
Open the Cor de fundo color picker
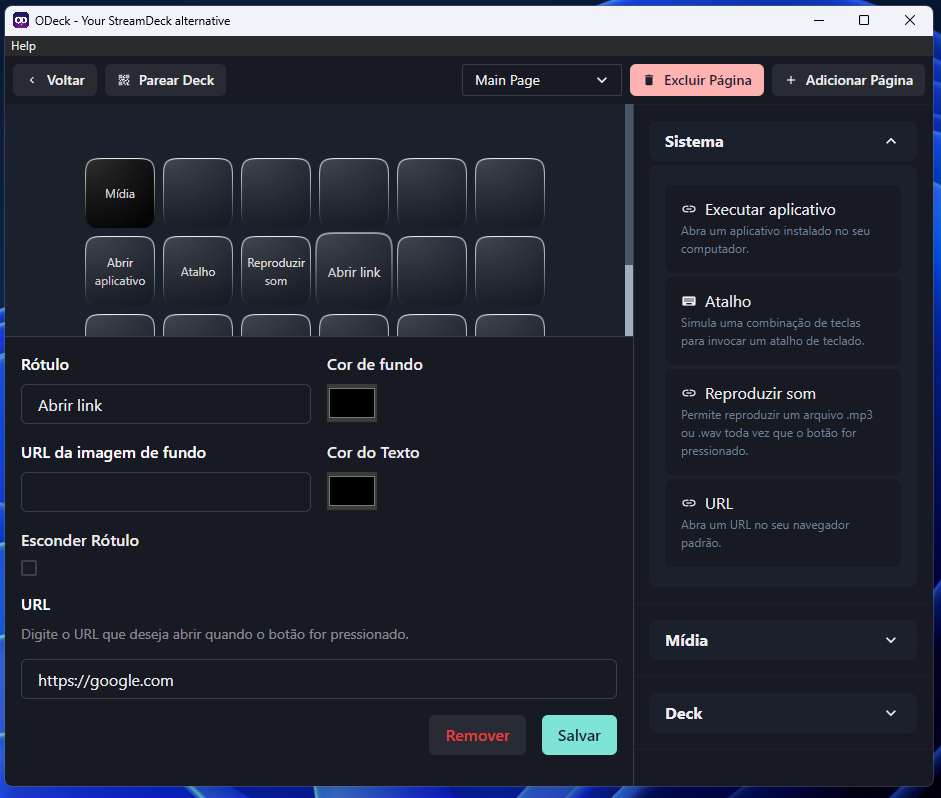click(351, 403)
